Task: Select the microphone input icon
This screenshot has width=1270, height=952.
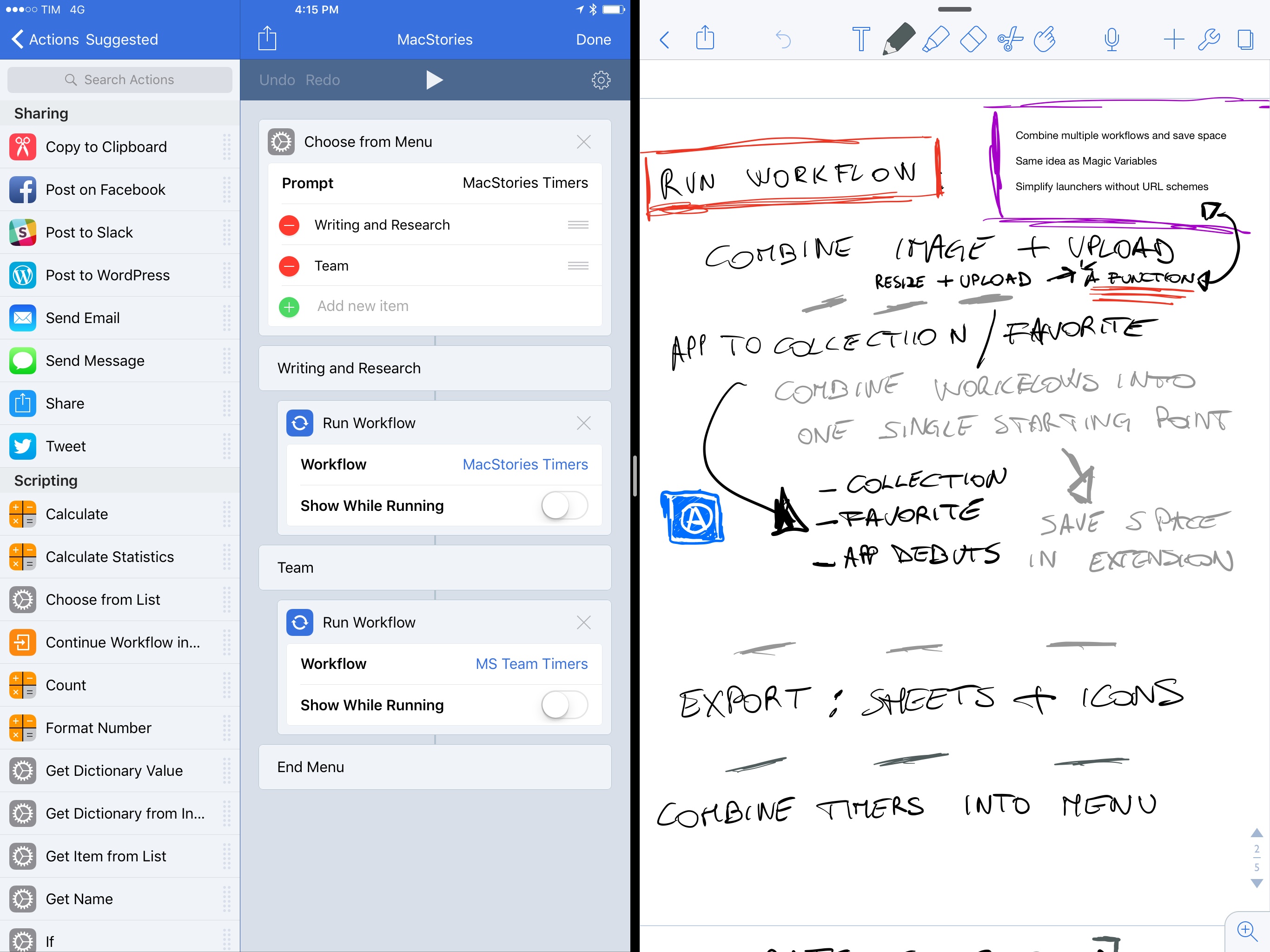Action: [x=1112, y=37]
